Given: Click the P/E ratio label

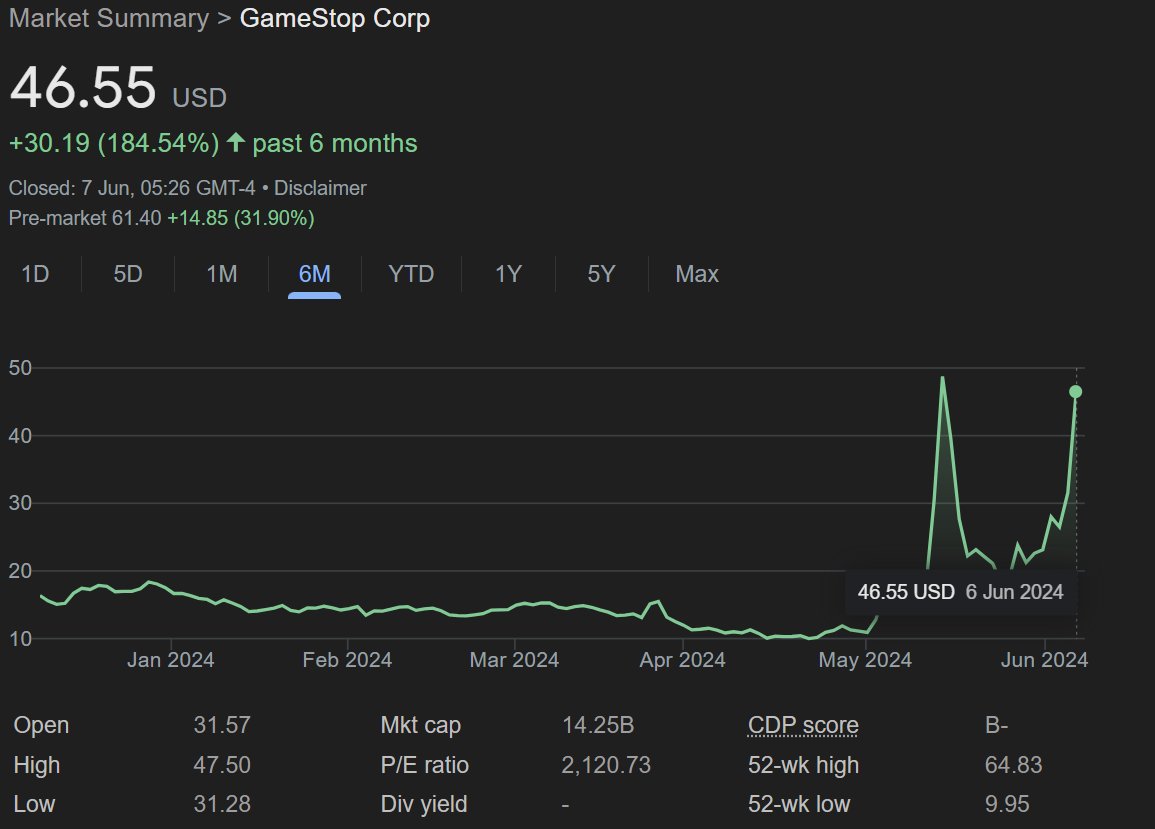Looking at the screenshot, I should (x=424, y=765).
